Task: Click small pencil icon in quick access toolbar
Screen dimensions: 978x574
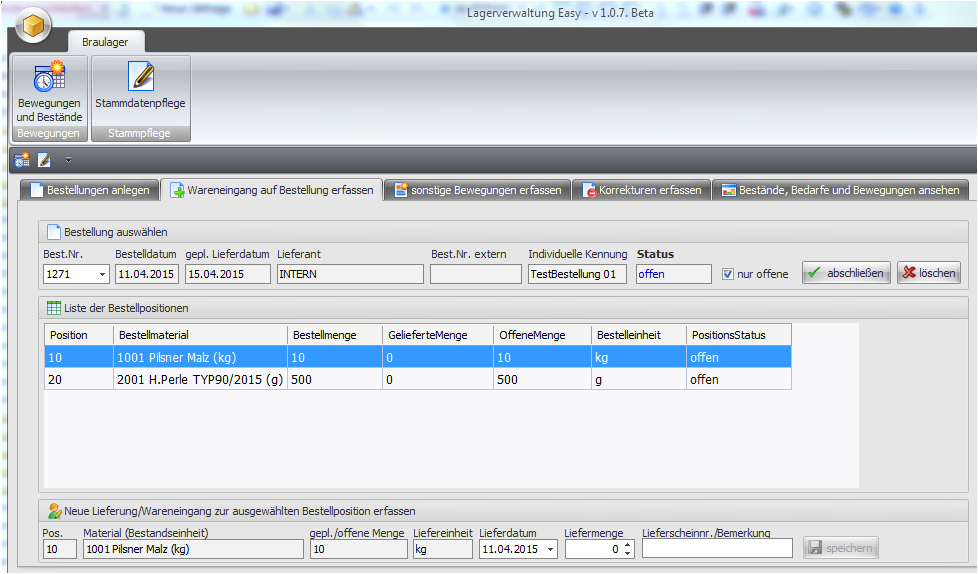Action: point(44,160)
